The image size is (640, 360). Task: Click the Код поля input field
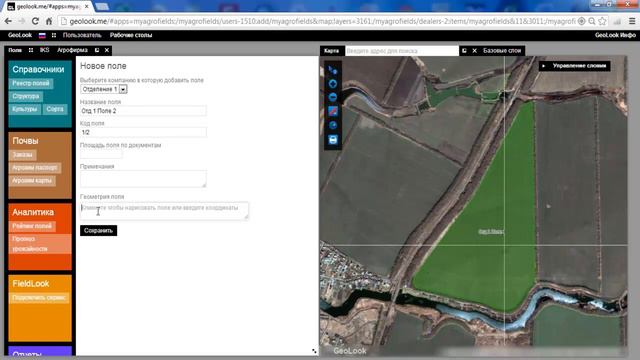point(143,132)
